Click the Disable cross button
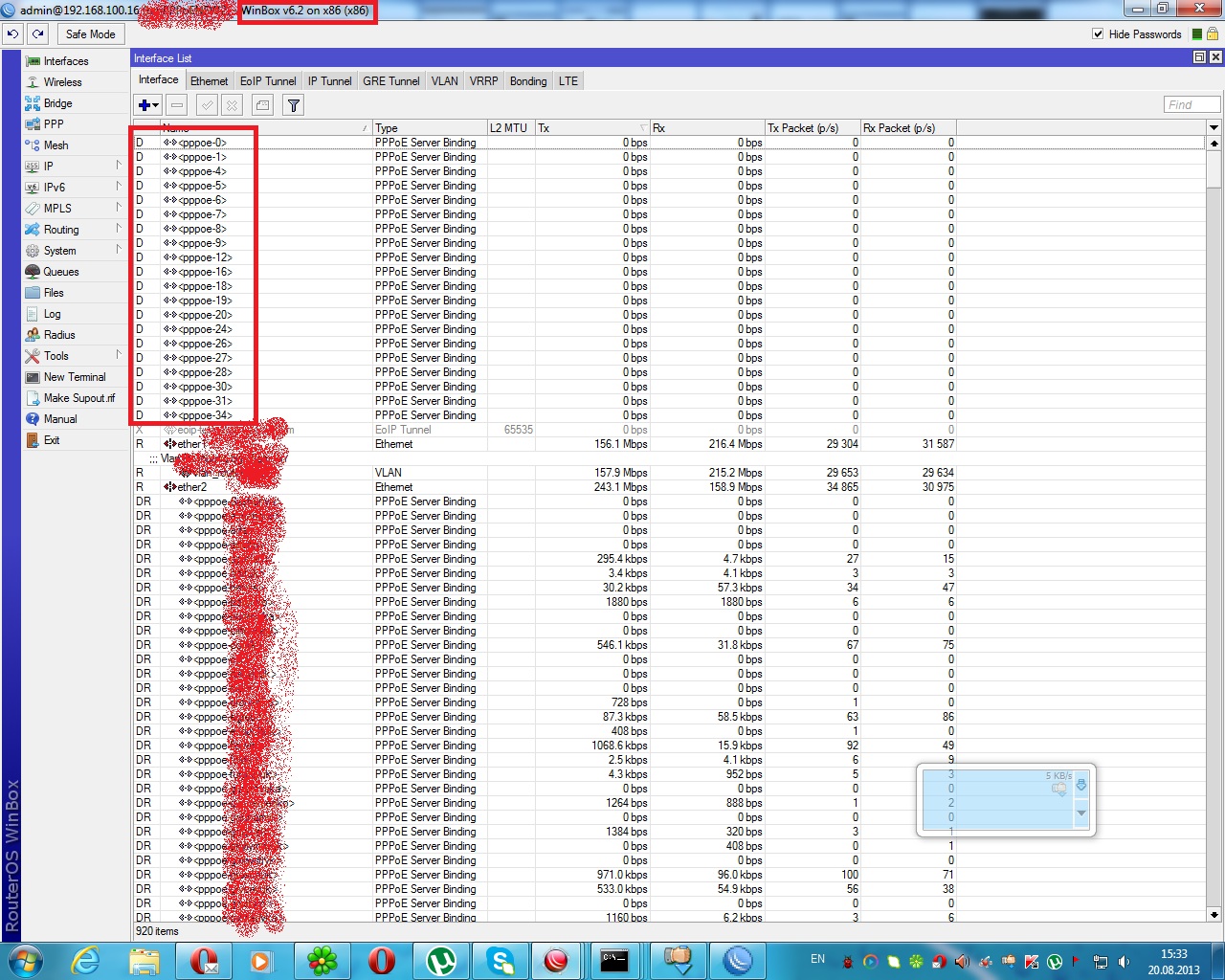Screen dimensions: 1225x980 tap(232, 105)
